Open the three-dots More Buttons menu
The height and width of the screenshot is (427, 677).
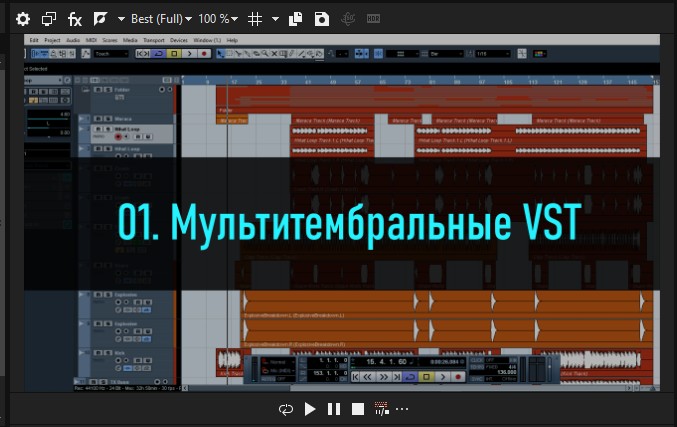pyautogui.click(x=402, y=409)
